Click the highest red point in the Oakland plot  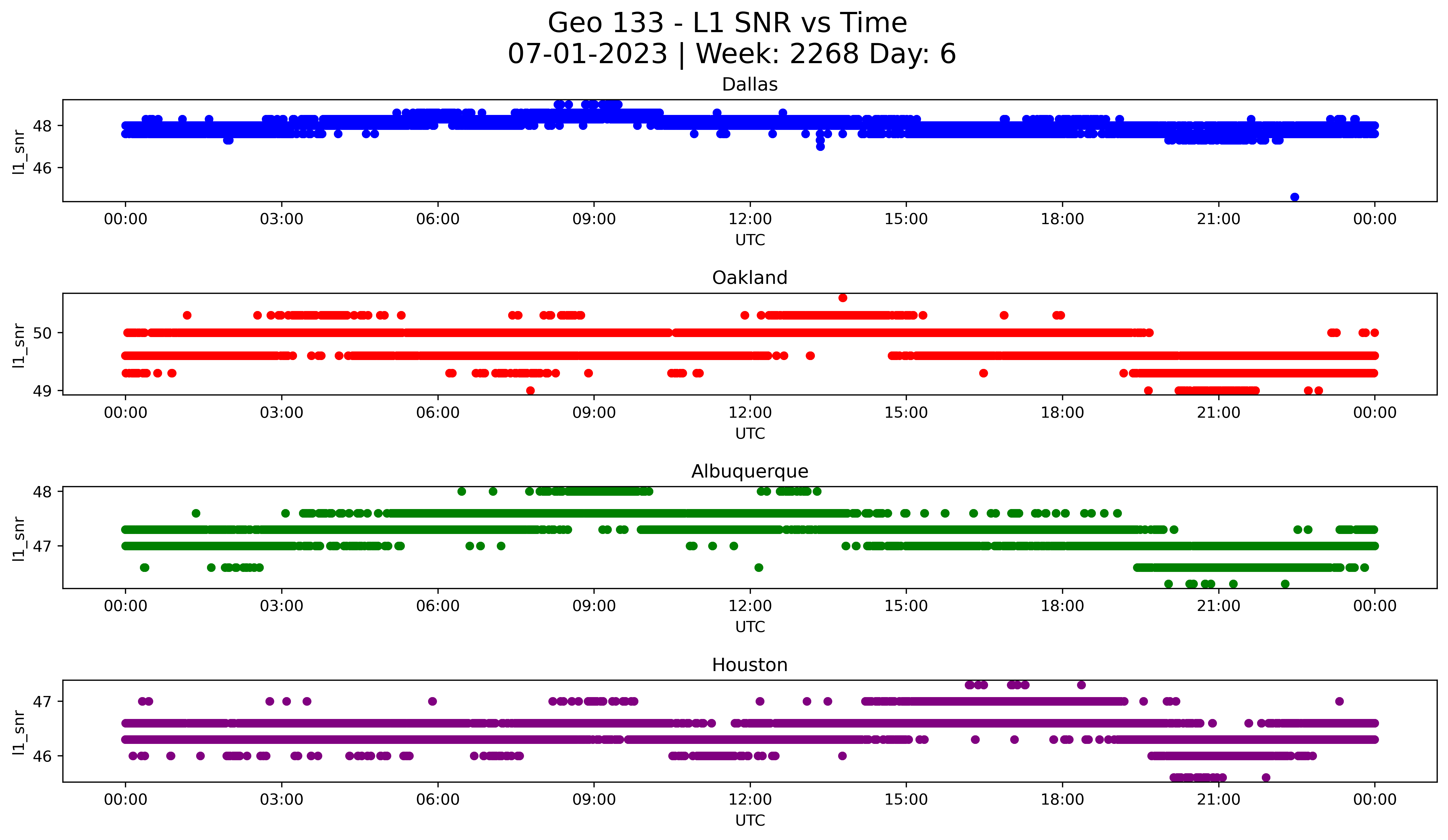[x=842, y=297]
